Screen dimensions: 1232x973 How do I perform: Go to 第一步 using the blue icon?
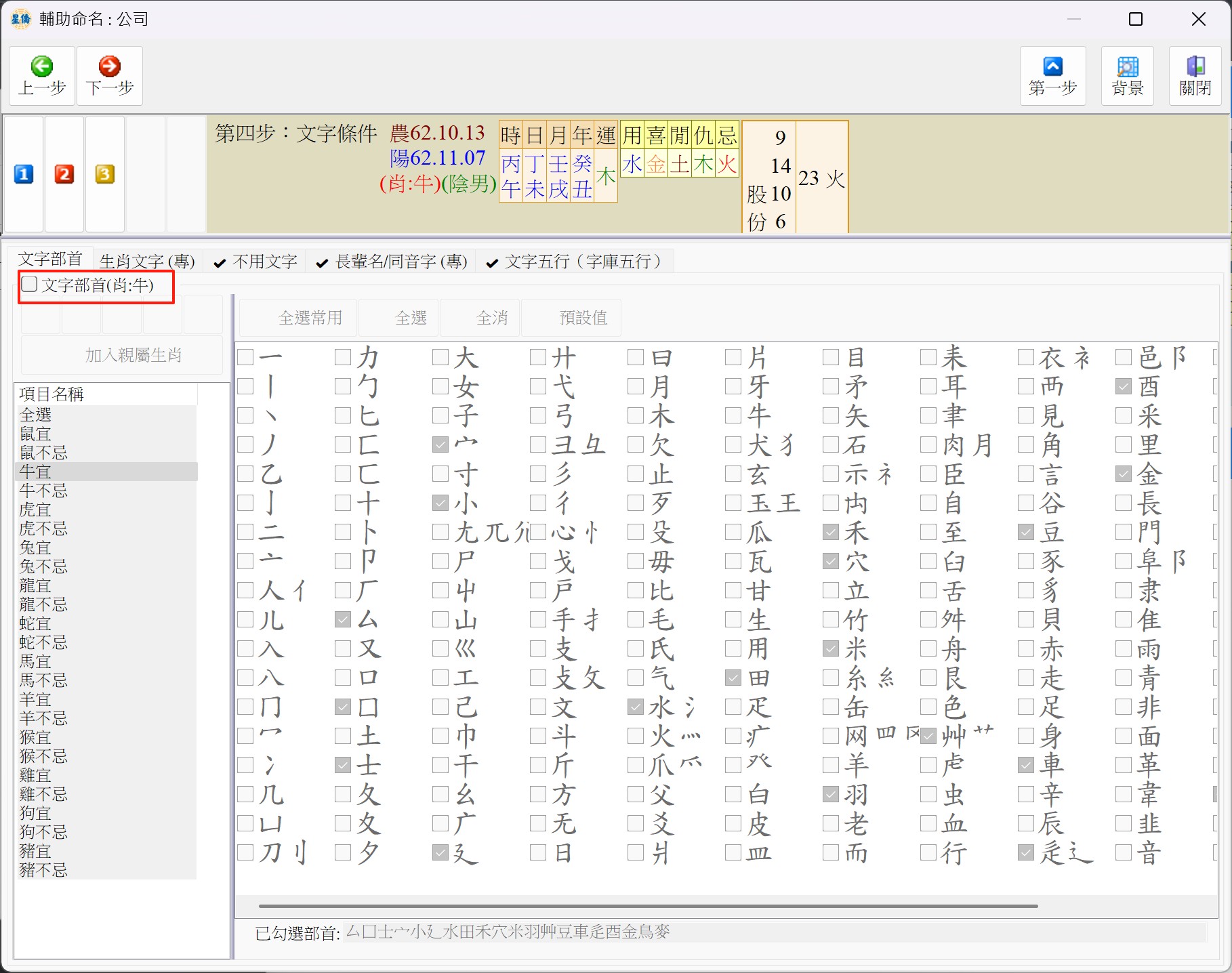point(1052,67)
